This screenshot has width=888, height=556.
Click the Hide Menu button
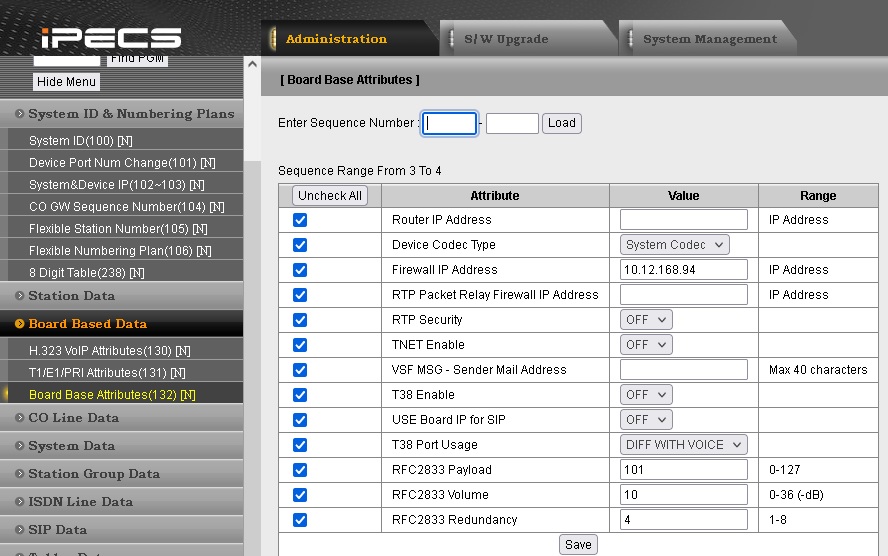click(67, 82)
